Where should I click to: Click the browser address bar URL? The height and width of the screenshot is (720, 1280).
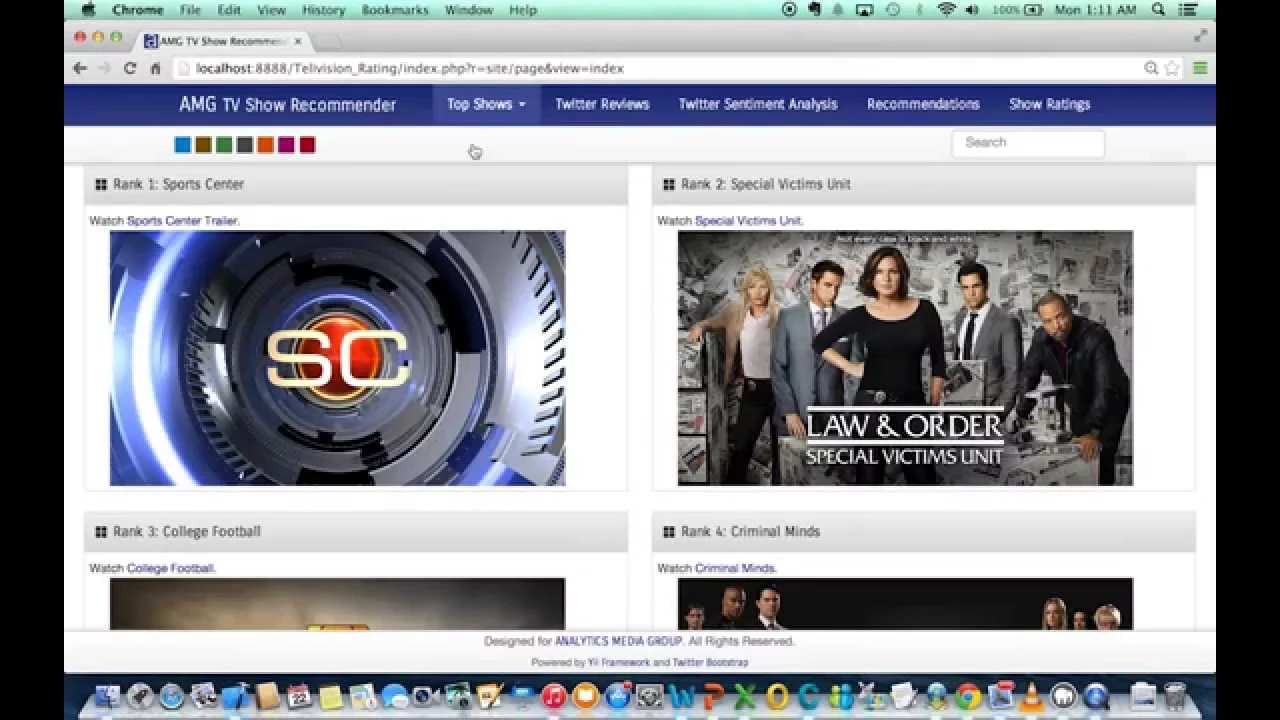click(x=410, y=68)
